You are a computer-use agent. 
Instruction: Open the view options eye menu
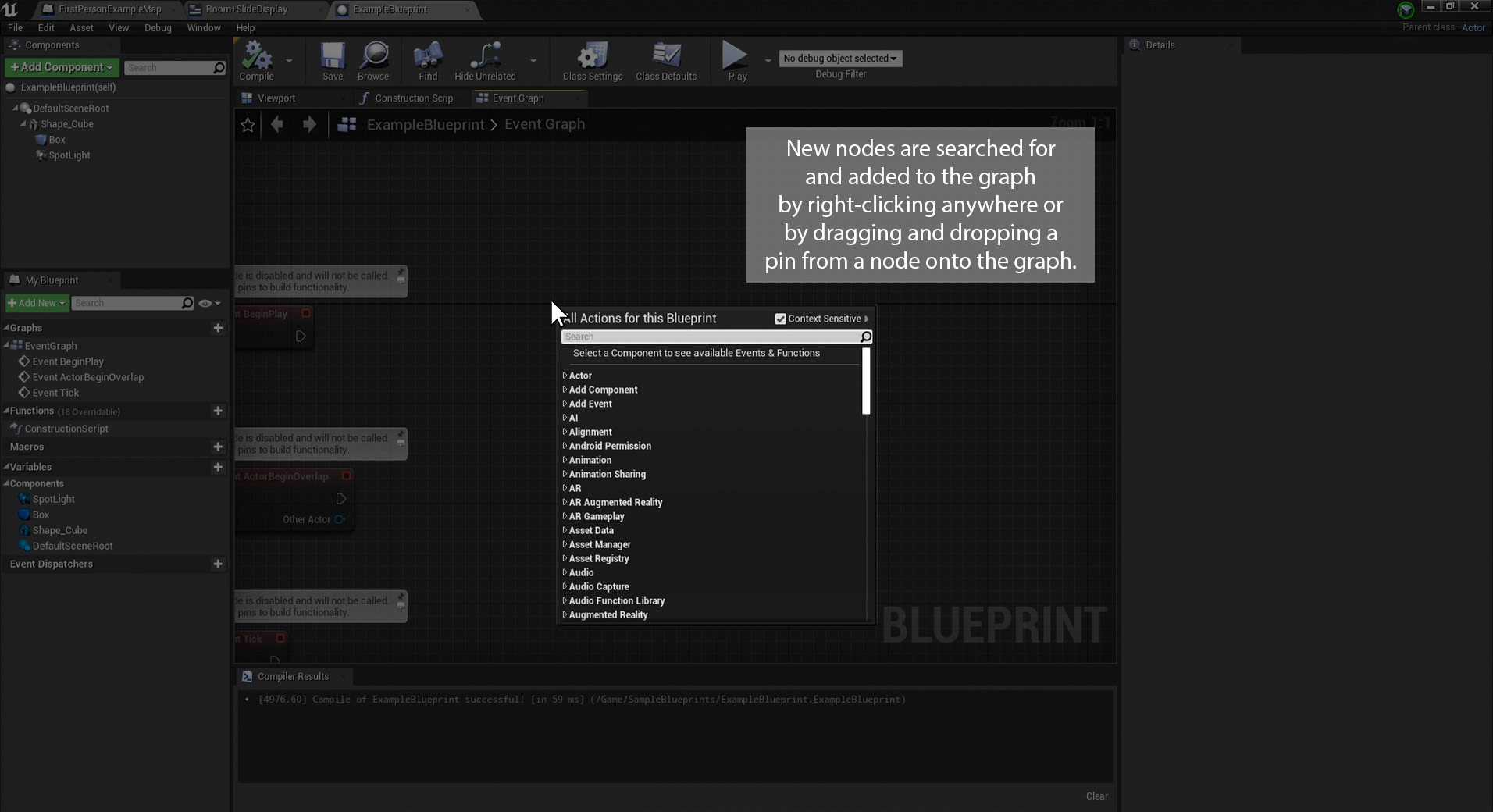209,303
